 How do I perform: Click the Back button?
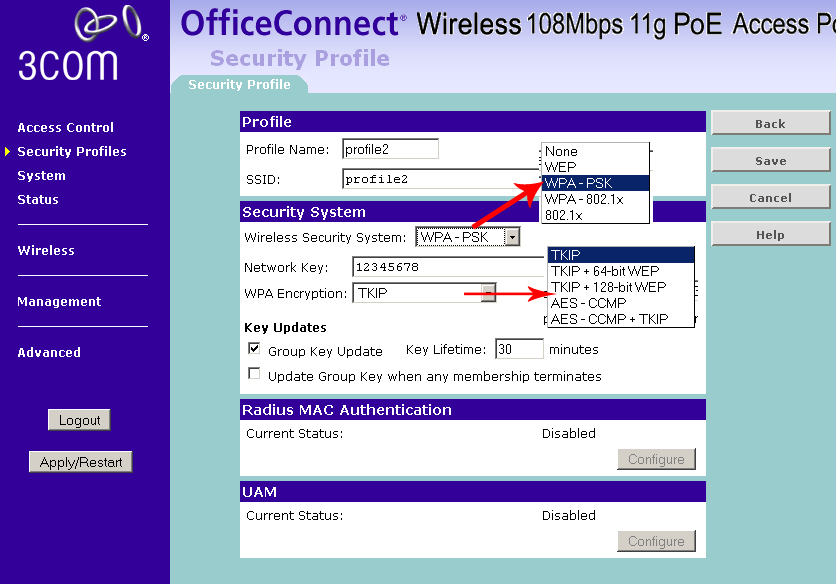(x=770, y=123)
